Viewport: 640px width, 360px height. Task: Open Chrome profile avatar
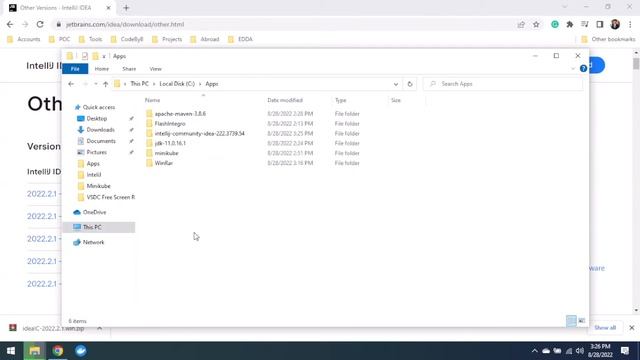pyautogui.click(x=615, y=24)
